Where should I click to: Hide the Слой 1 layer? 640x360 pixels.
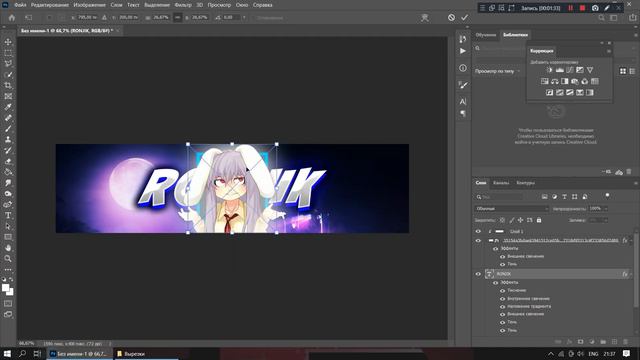click(478, 231)
